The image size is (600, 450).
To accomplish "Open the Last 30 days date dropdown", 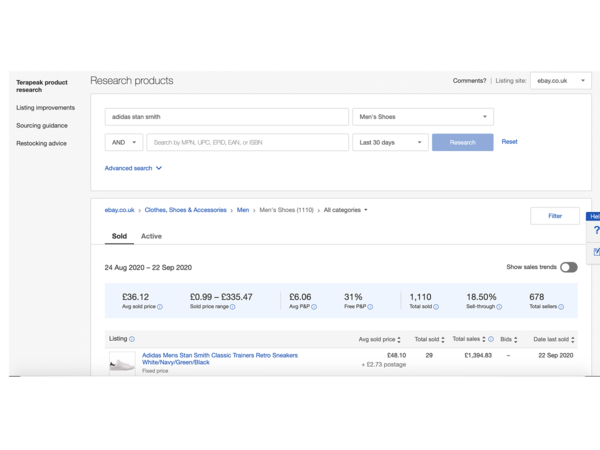I will pyautogui.click(x=390, y=142).
